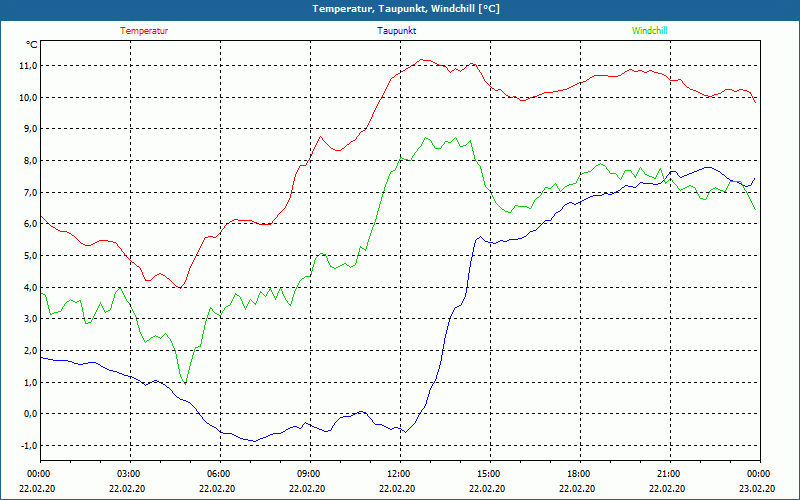Click the -1,0 y-axis value

(x=28, y=445)
